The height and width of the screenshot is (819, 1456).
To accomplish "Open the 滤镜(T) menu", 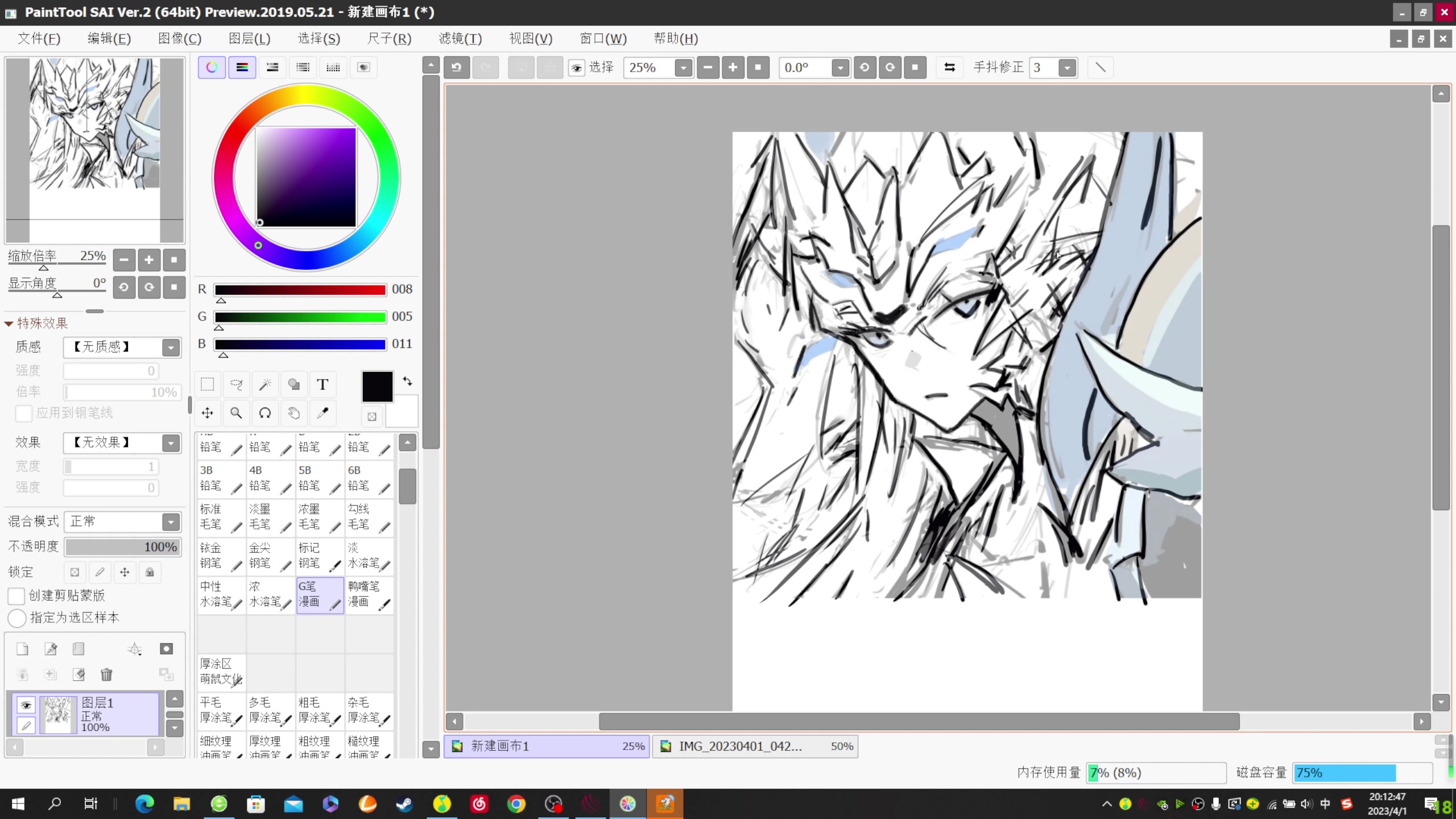I will 460,39.
